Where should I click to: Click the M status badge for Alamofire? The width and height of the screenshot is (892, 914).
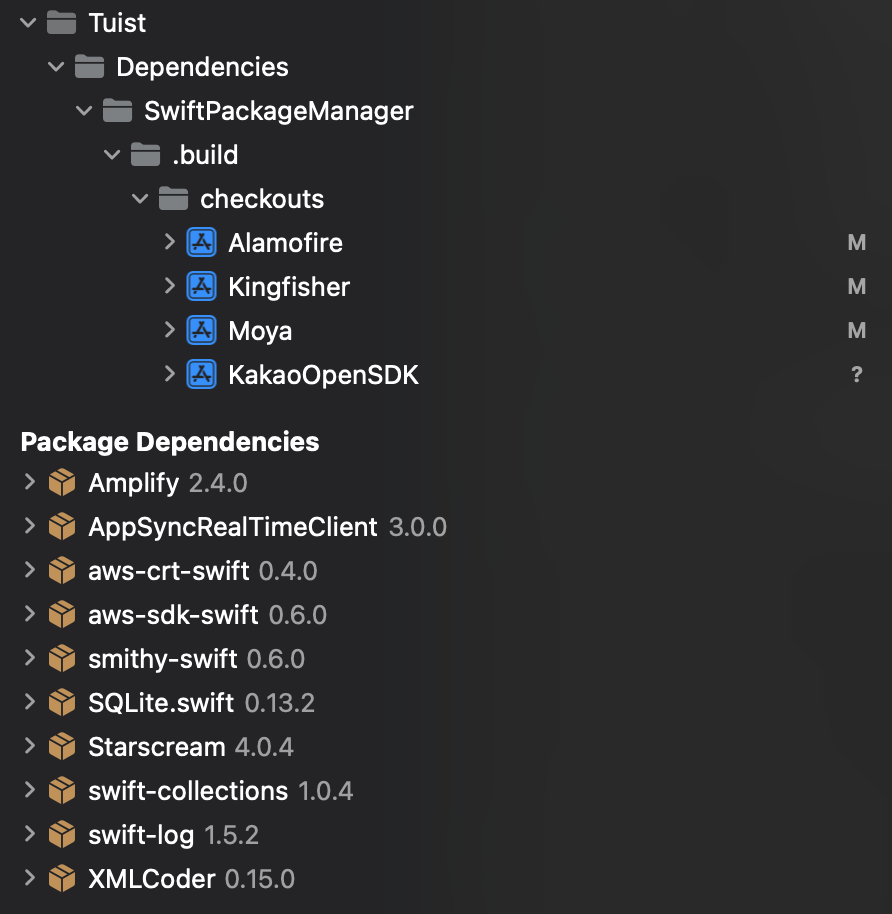[x=856, y=242]
